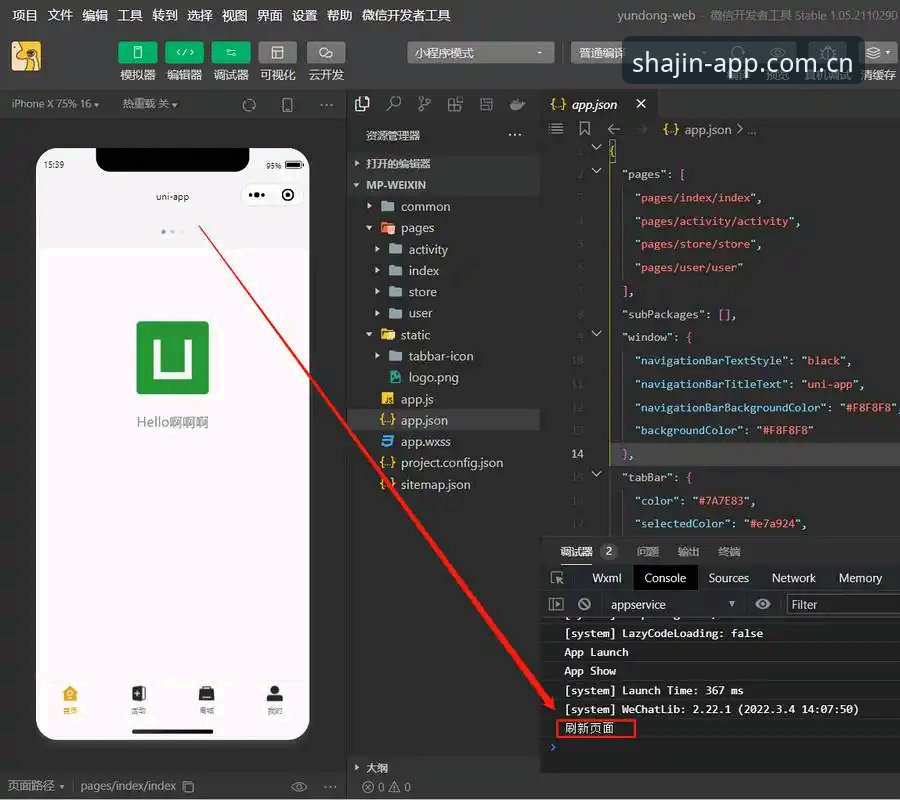Copy the page path pages/index/index
Image resolution: width=900 pixels, height=800 pixels.
click(188, 786)
